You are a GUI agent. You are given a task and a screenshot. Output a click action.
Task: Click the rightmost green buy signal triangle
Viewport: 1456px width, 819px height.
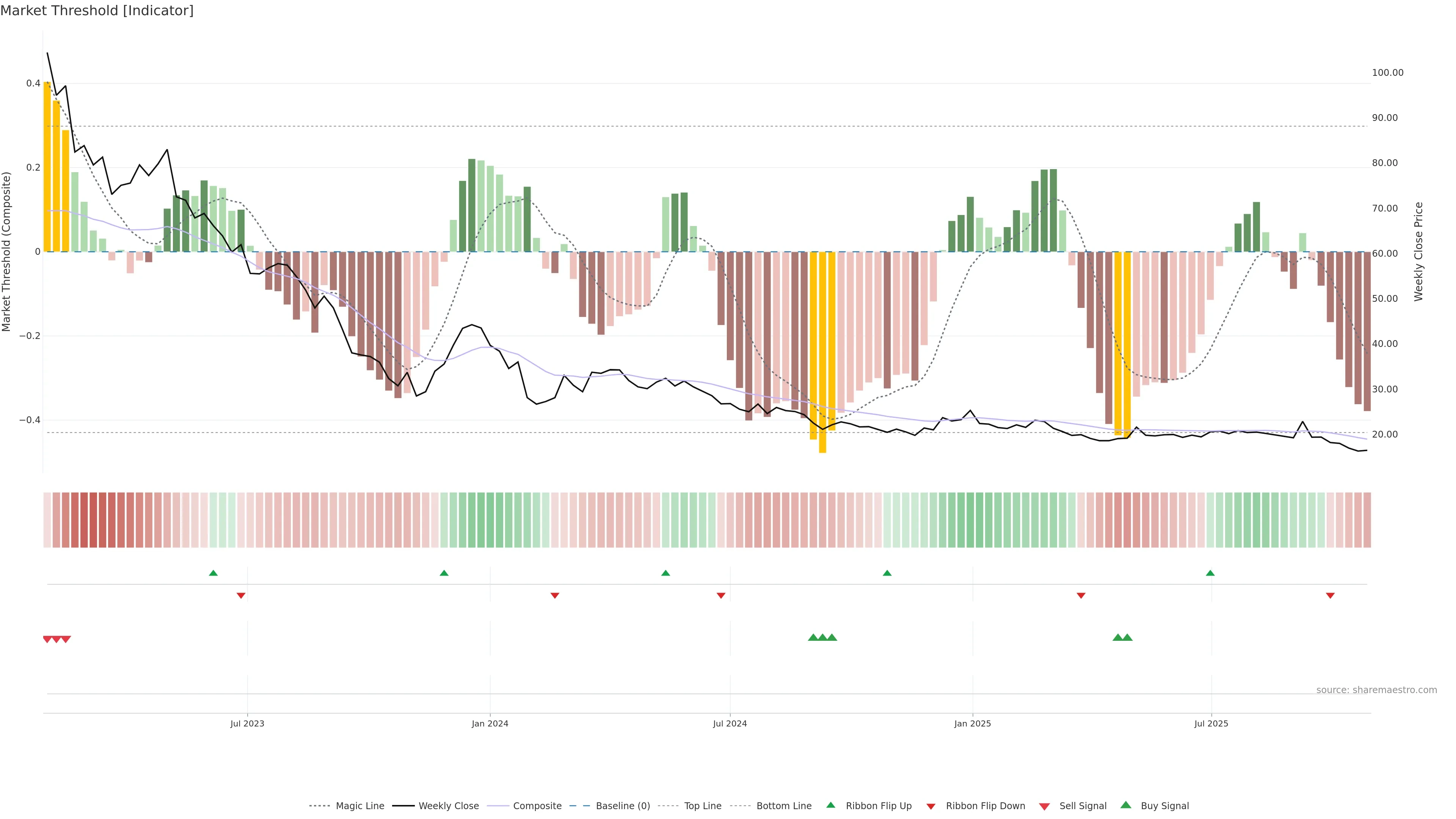1127,637
